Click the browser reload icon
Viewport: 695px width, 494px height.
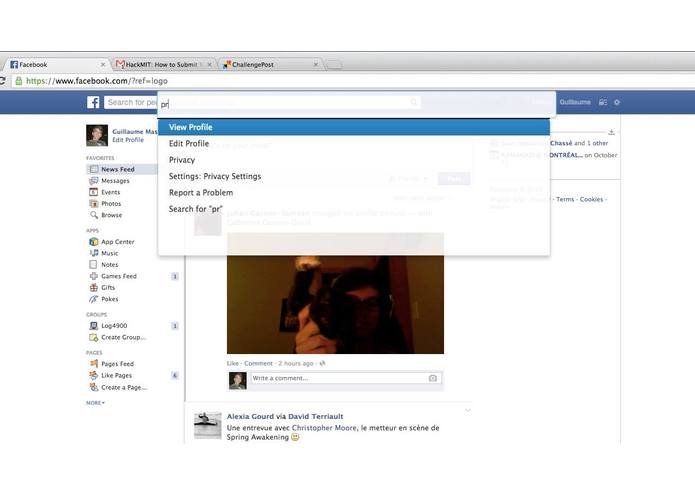pos(2,81)
